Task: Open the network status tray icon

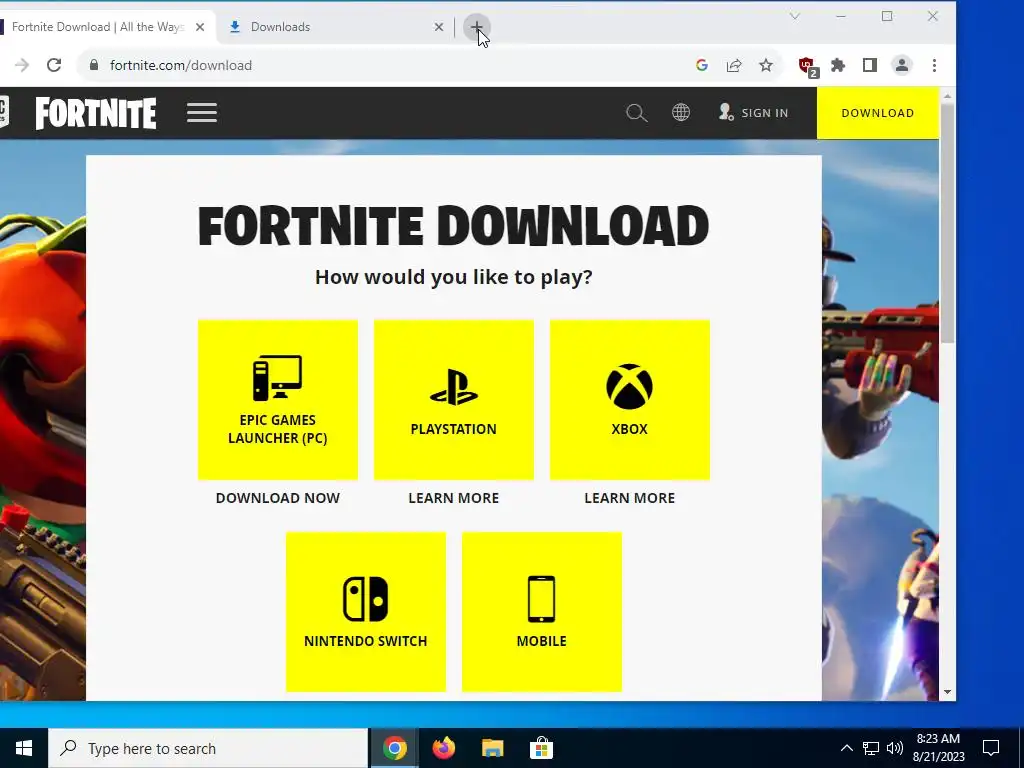Action: tap(871, 748)
